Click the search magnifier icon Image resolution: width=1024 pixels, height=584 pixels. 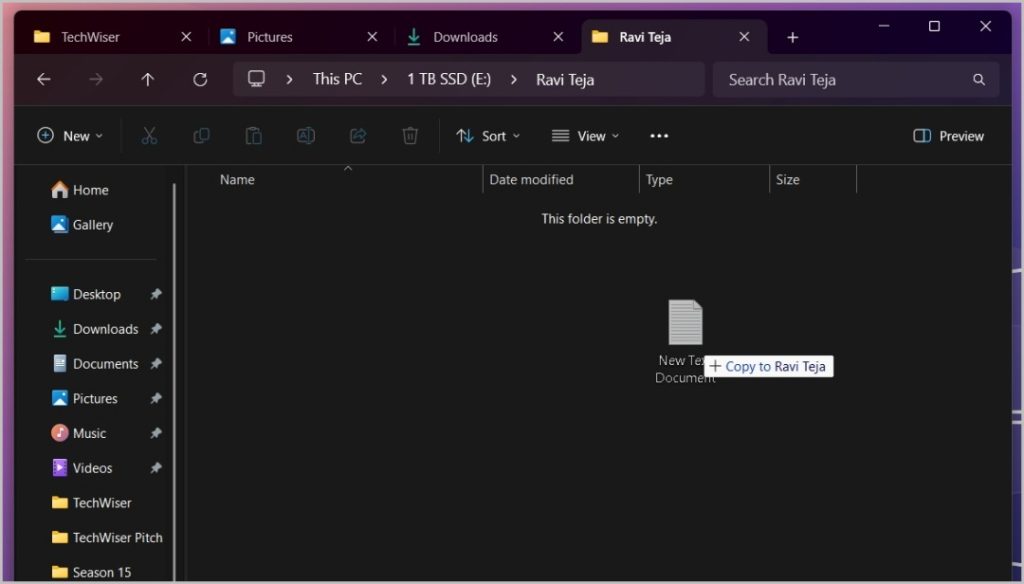[978, 80]
